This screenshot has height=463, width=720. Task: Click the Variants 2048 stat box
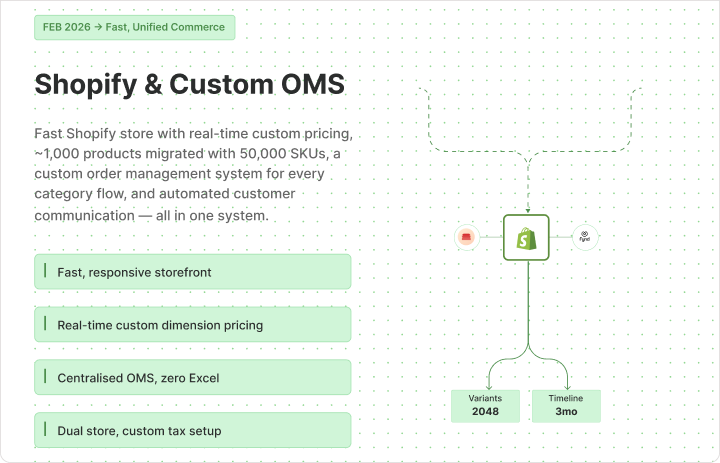tap(485, 406)
